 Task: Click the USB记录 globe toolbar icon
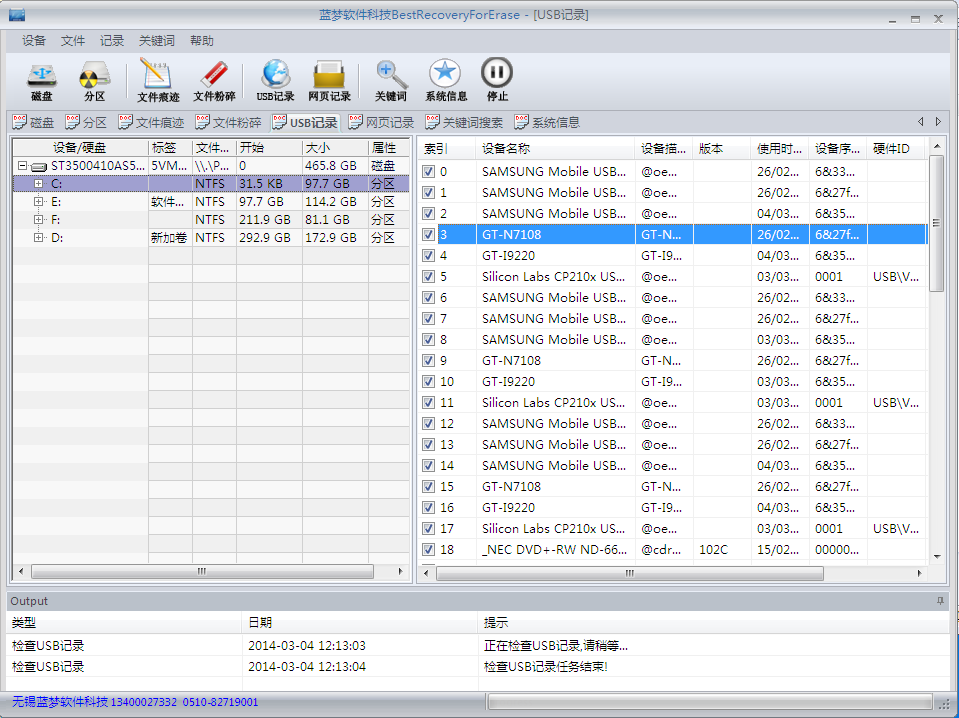(275, 81)
